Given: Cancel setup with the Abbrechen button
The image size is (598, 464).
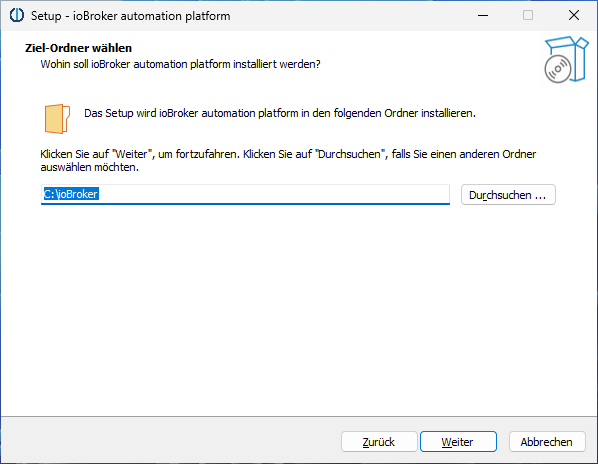Looking at the screenshot, I should click(x=547, y=442).
